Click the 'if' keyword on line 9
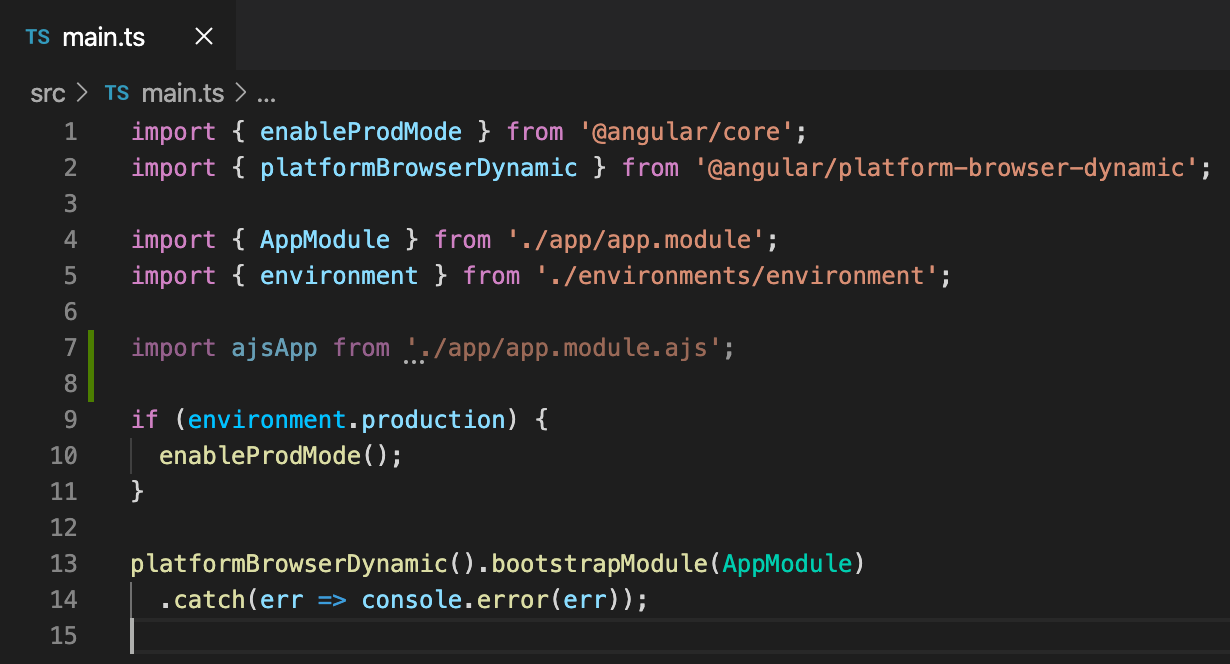Image resolution: width=1230 pixels, height=664 pixels. click(145, 420)
